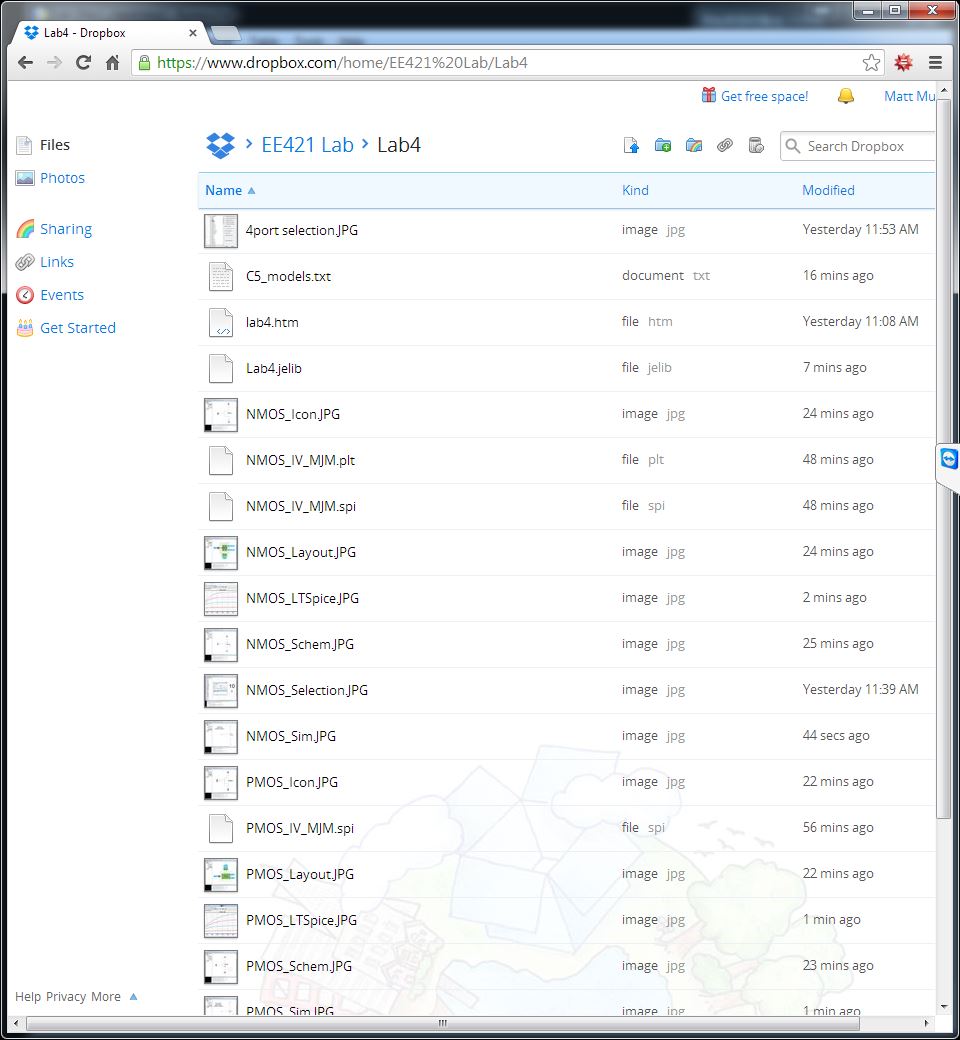Click the Privacy footer link

66,996
